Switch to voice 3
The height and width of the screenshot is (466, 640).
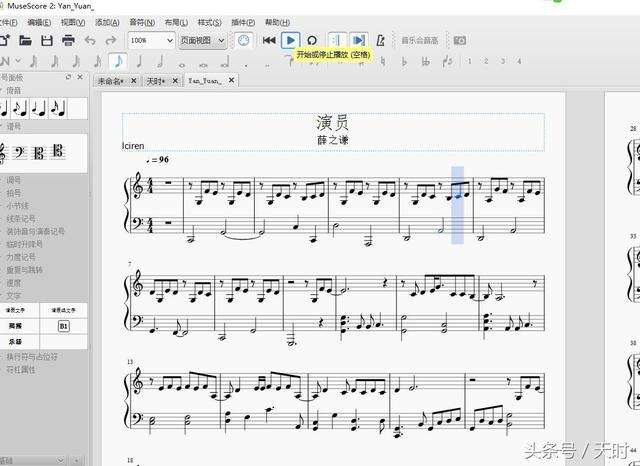(503, 61)
